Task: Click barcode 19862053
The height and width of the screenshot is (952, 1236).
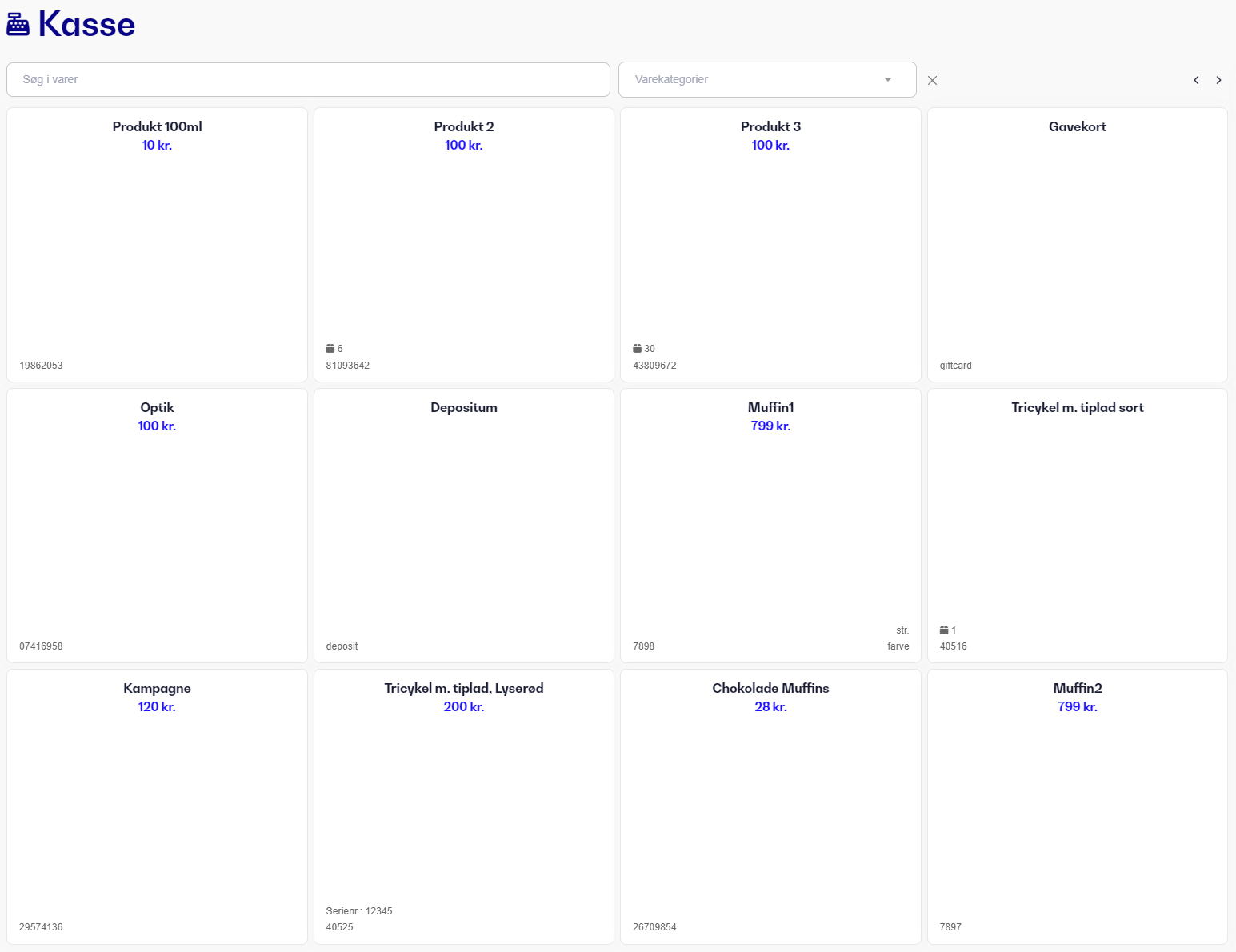Action: 41,366
